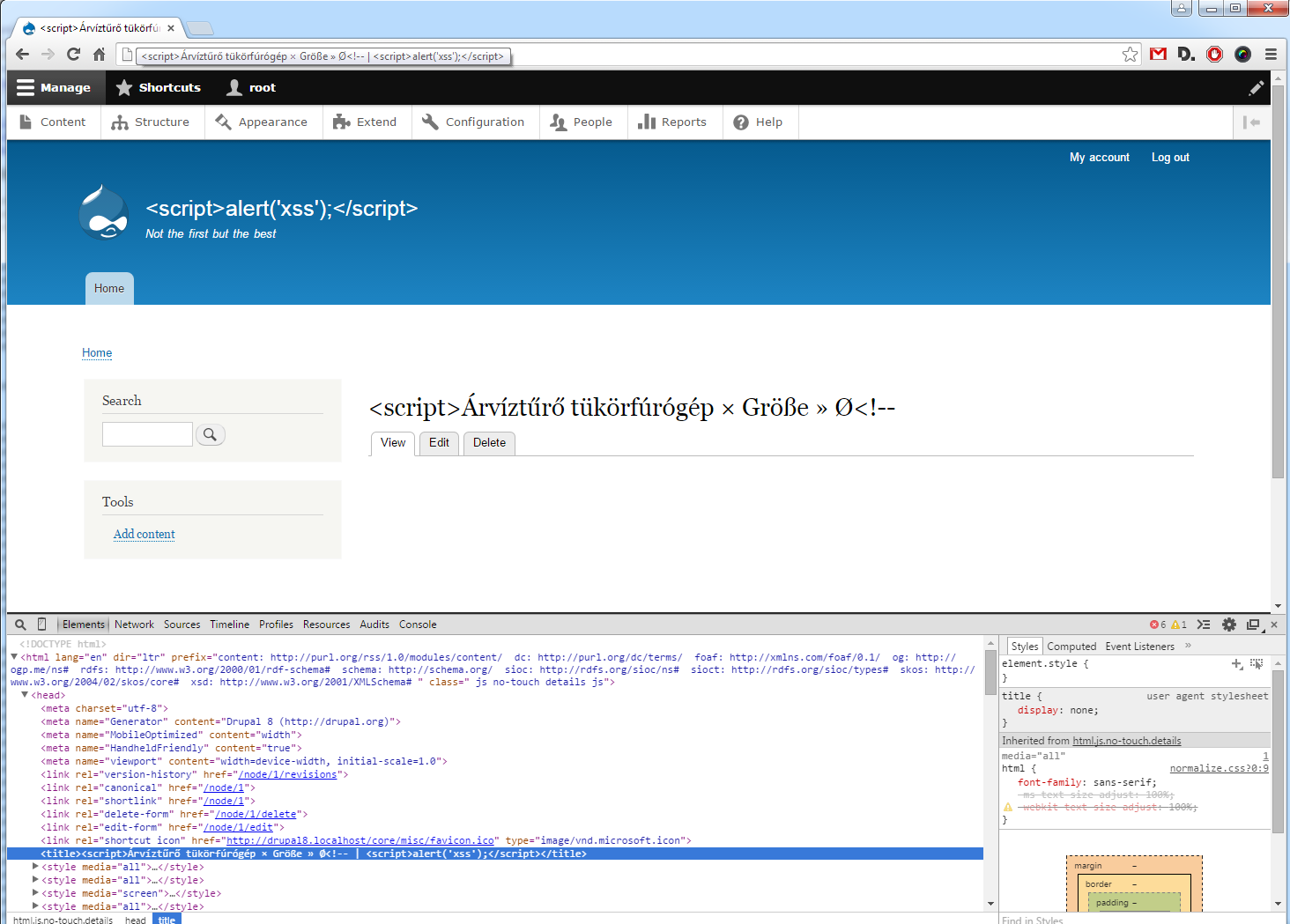Click the Log out link
The height and width of the screenshot is (924, 1290).
pyautogui.click(x=1169, y=157)
